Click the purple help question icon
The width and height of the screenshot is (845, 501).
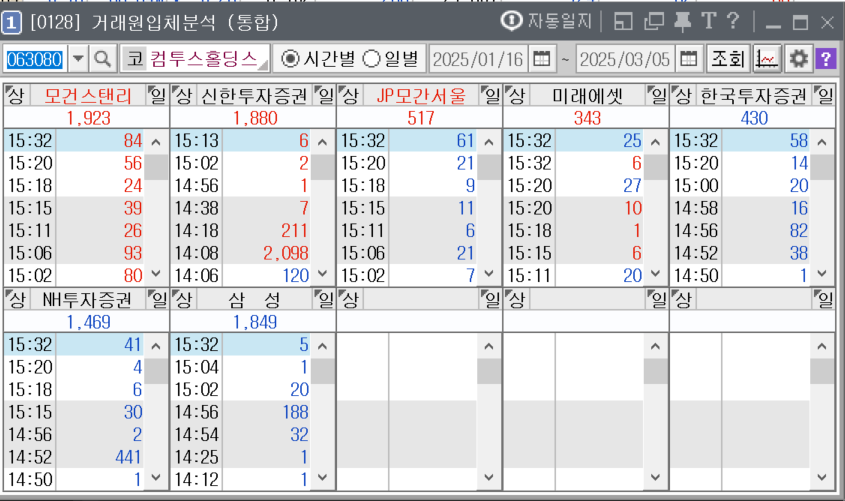point(825,59)
